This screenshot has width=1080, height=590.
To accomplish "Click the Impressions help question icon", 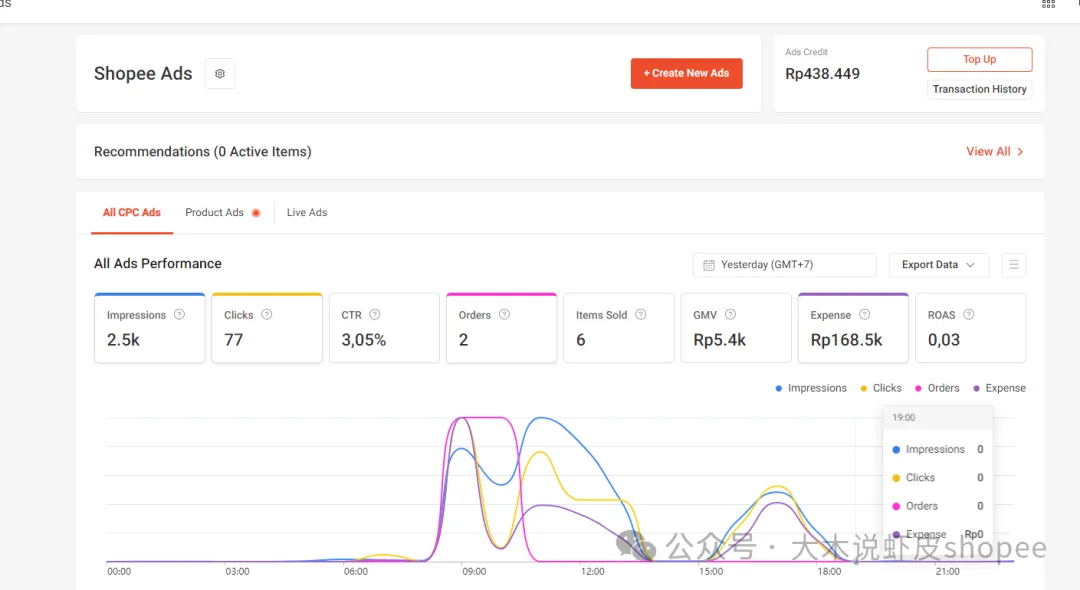I will pos(179,315).
